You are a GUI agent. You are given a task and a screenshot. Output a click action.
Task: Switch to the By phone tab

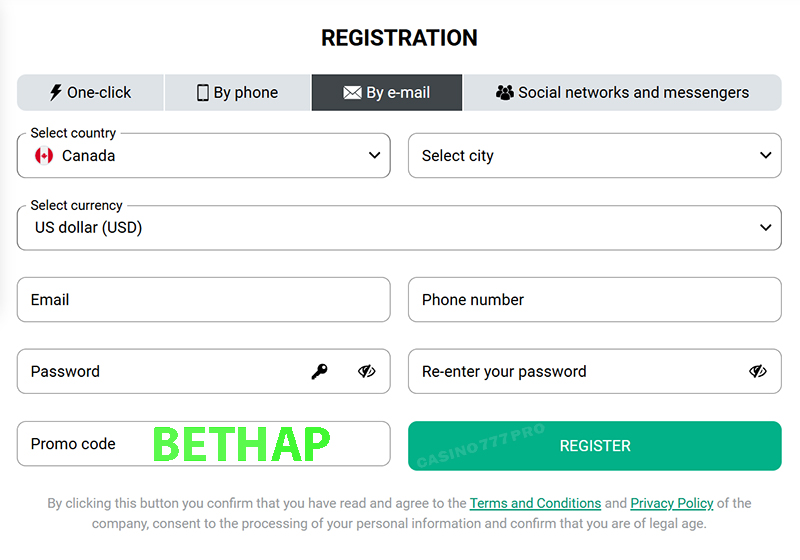pyautogui.click(x=238, y=92)
